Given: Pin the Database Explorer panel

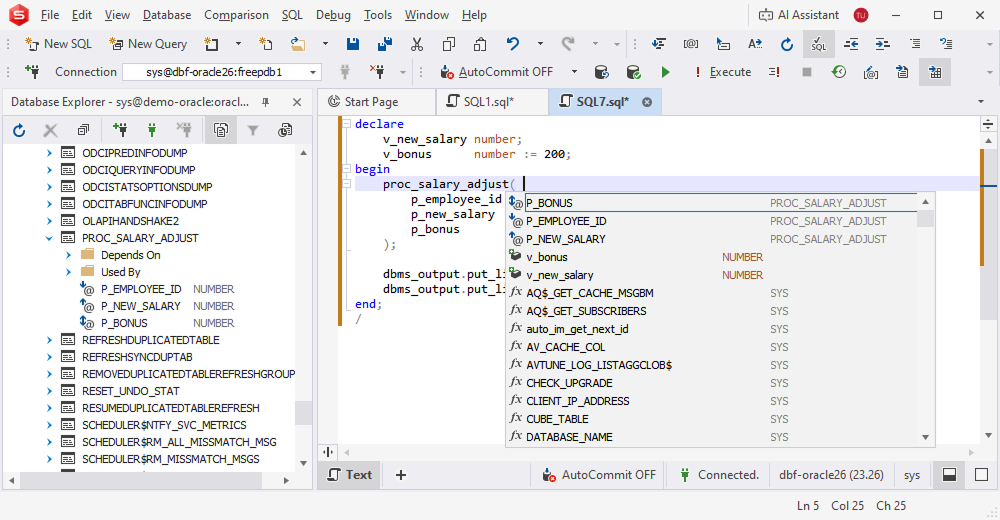Looking at the screenshot, I should coord(266,102).
